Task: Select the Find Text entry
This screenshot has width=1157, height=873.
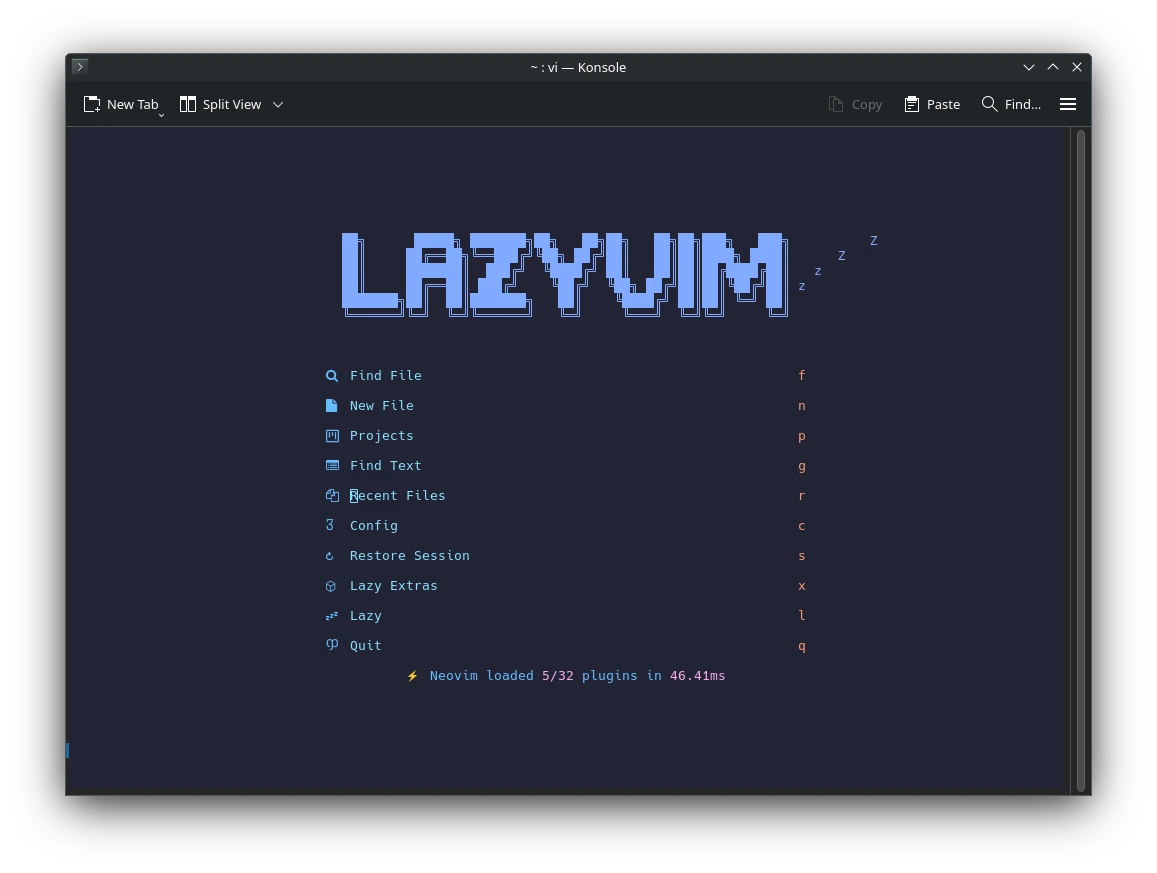Action: pyautogui.click(x=566, y=466)
